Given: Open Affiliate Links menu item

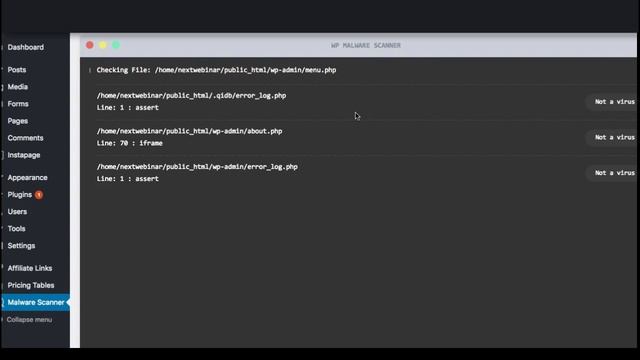Looking at the screenshot, I should pos(30,268).
